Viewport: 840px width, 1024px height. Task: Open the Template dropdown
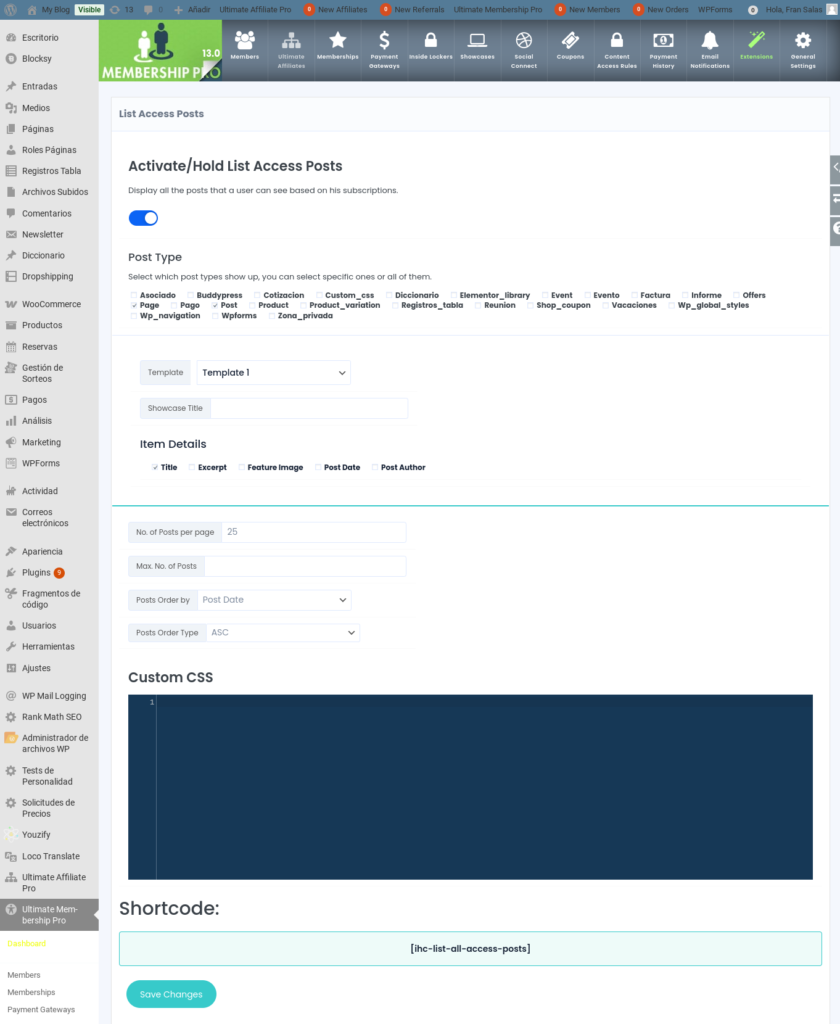coord(274,373)
